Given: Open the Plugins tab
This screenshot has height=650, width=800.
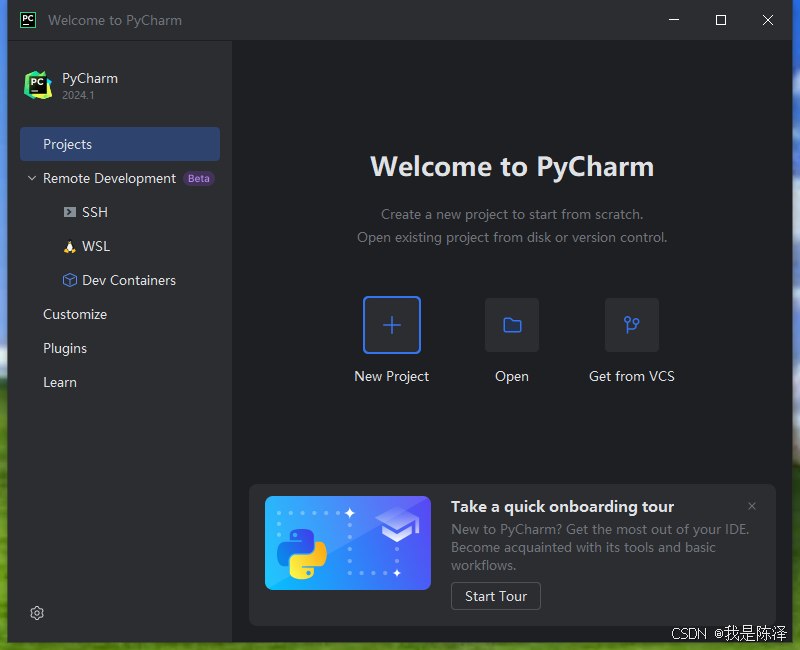Looking at the screenshot, I should (65, 348).
